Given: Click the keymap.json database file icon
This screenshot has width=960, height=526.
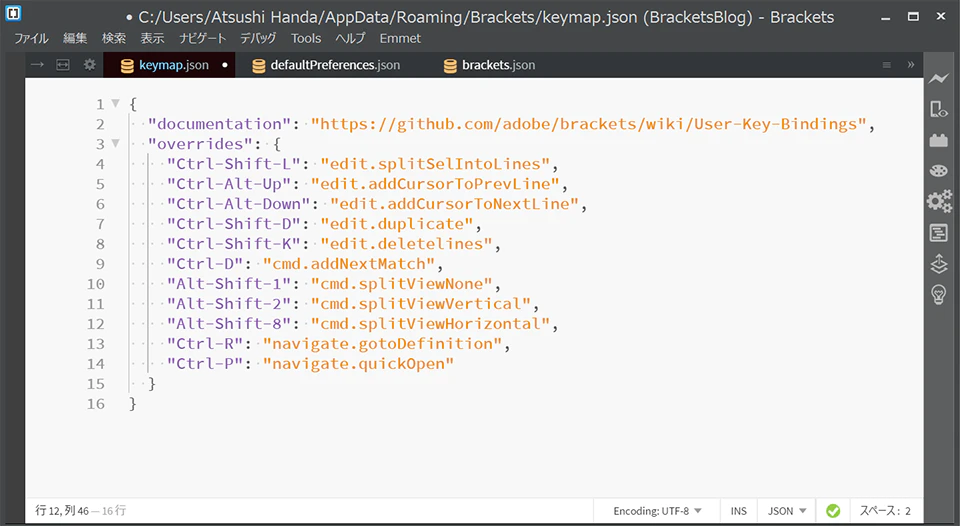Looking at the screenshot, I should tap(127, 66).
